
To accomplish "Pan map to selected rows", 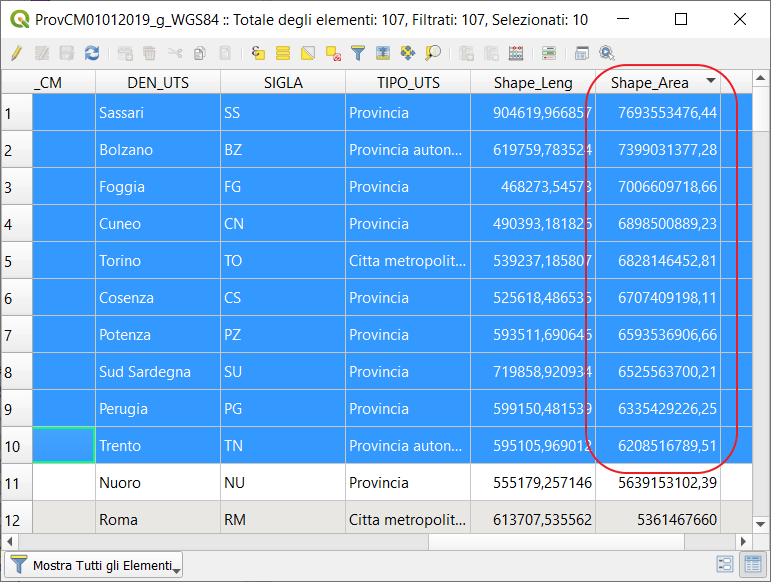I will click(x=408, y=53).
